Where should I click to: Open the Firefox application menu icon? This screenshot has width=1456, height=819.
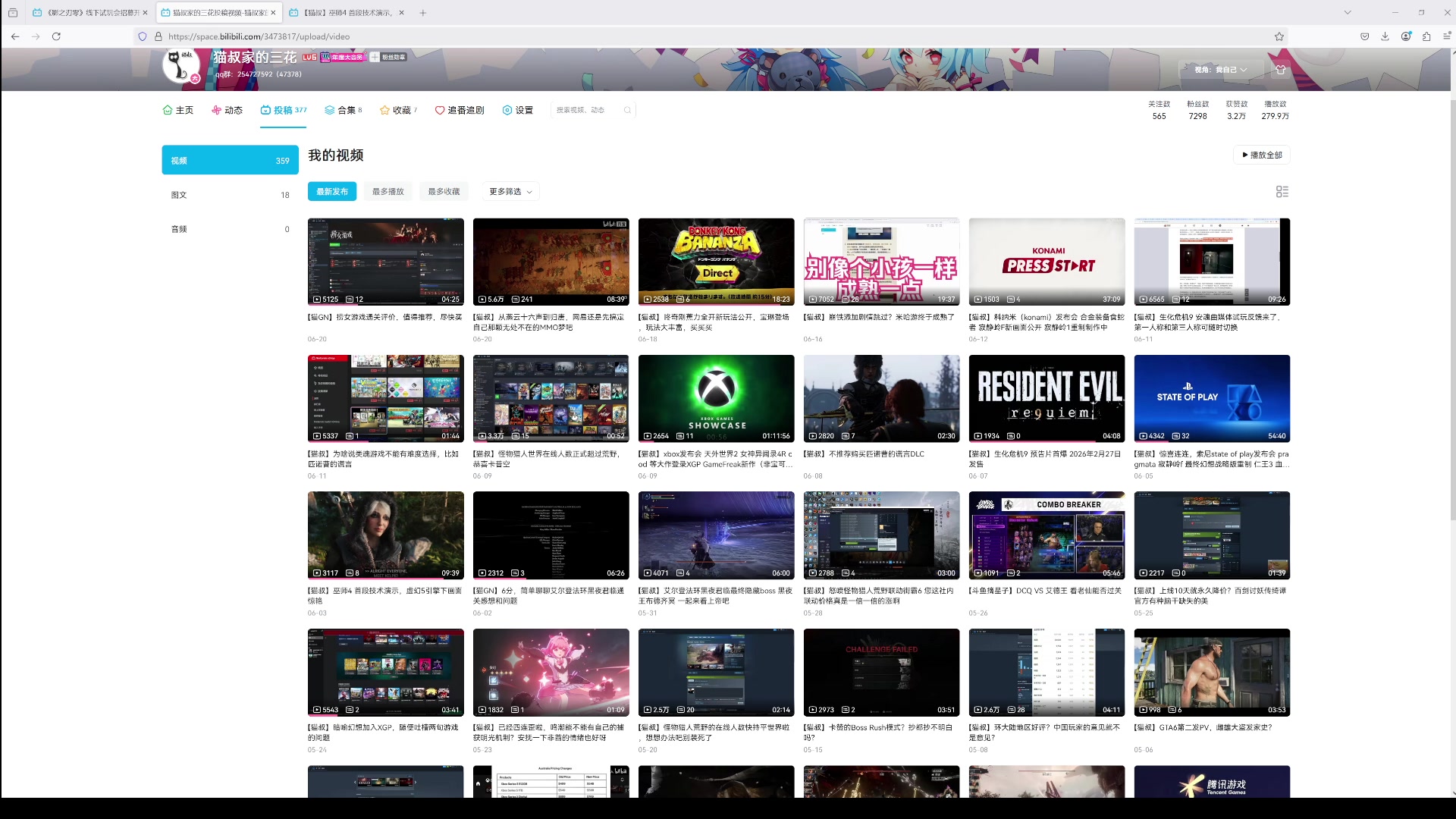tap(1446, 36)
